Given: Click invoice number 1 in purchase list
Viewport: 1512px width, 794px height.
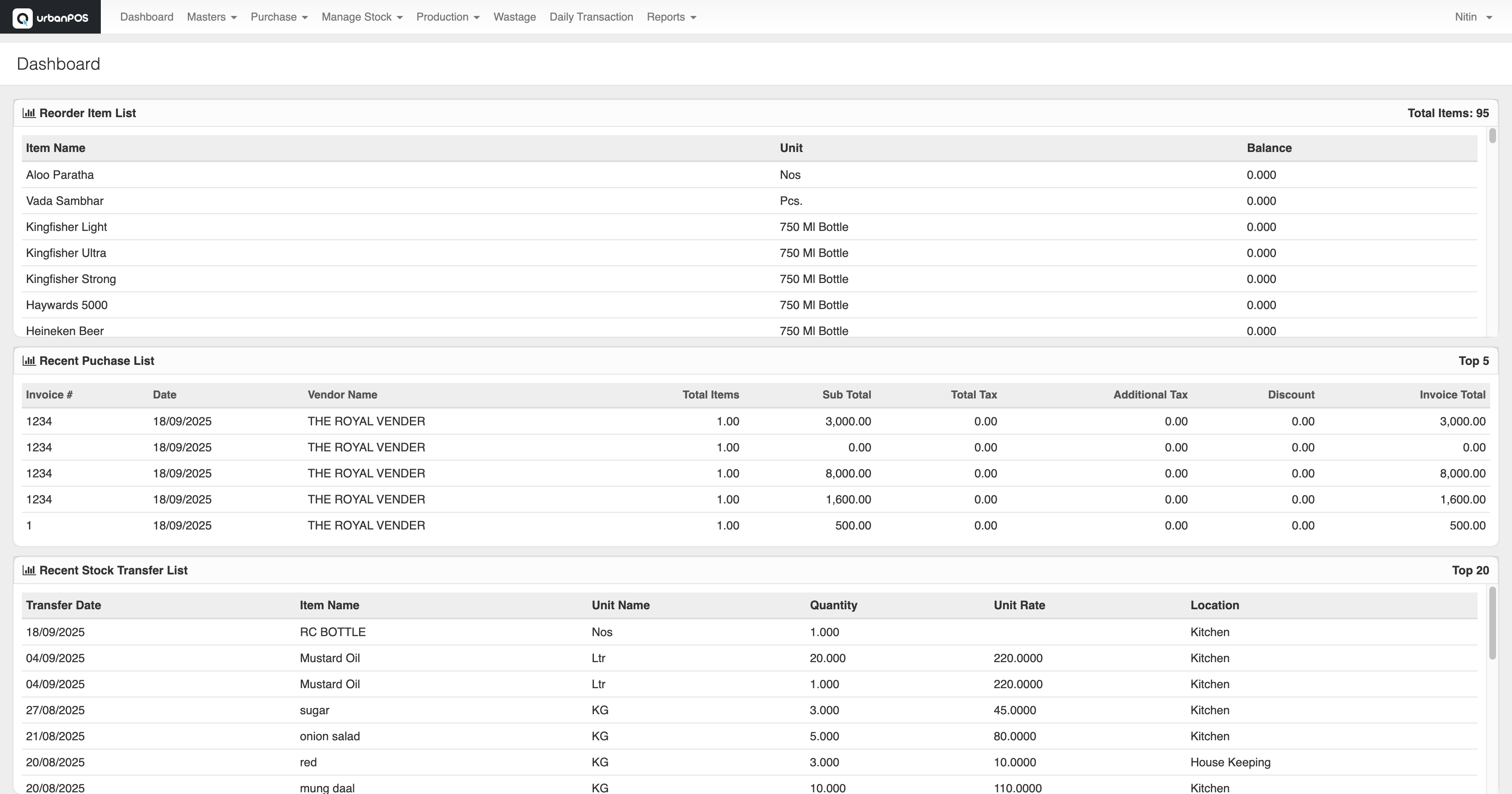Looking at the screenshot, I should click(29, 525).
